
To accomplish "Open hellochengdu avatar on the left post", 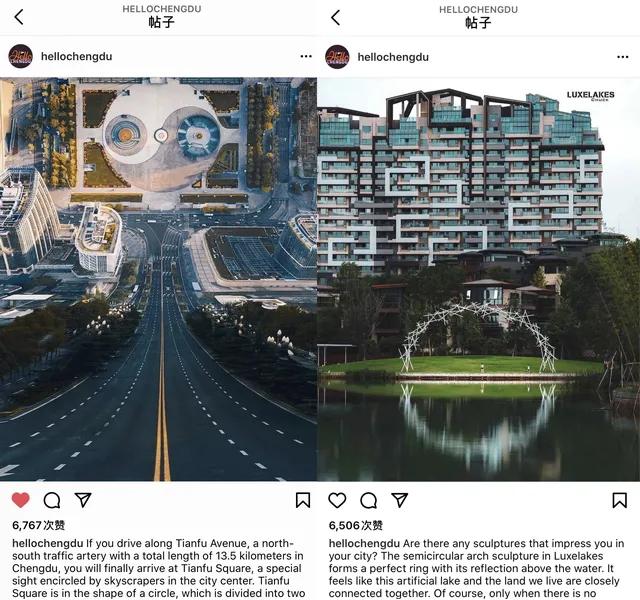I will click(20, 56).
